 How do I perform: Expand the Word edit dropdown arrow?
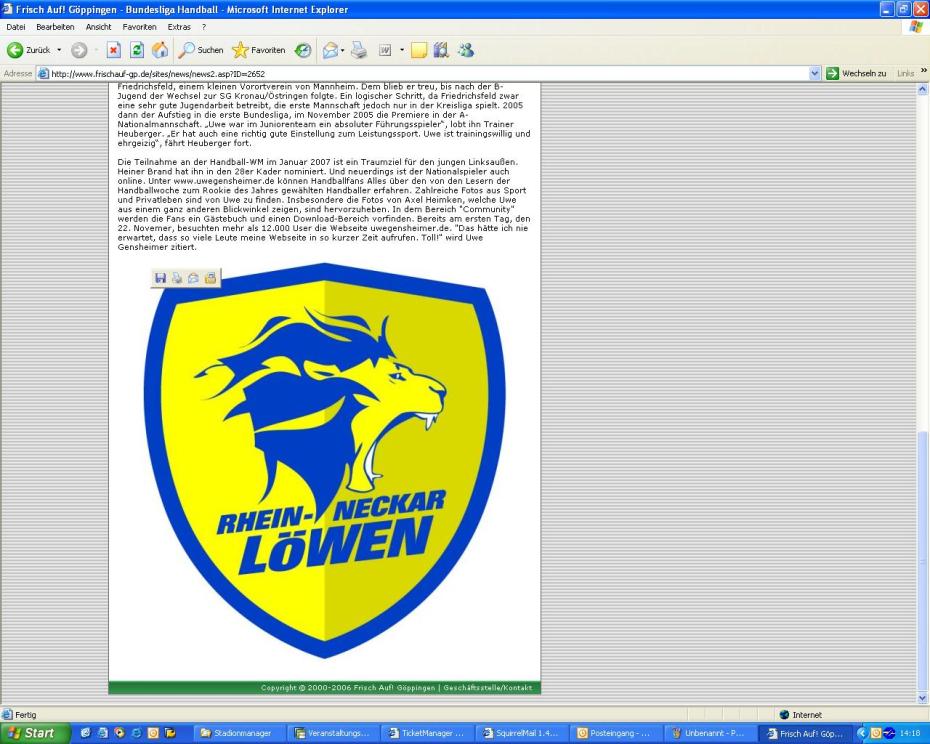[402, 50]
